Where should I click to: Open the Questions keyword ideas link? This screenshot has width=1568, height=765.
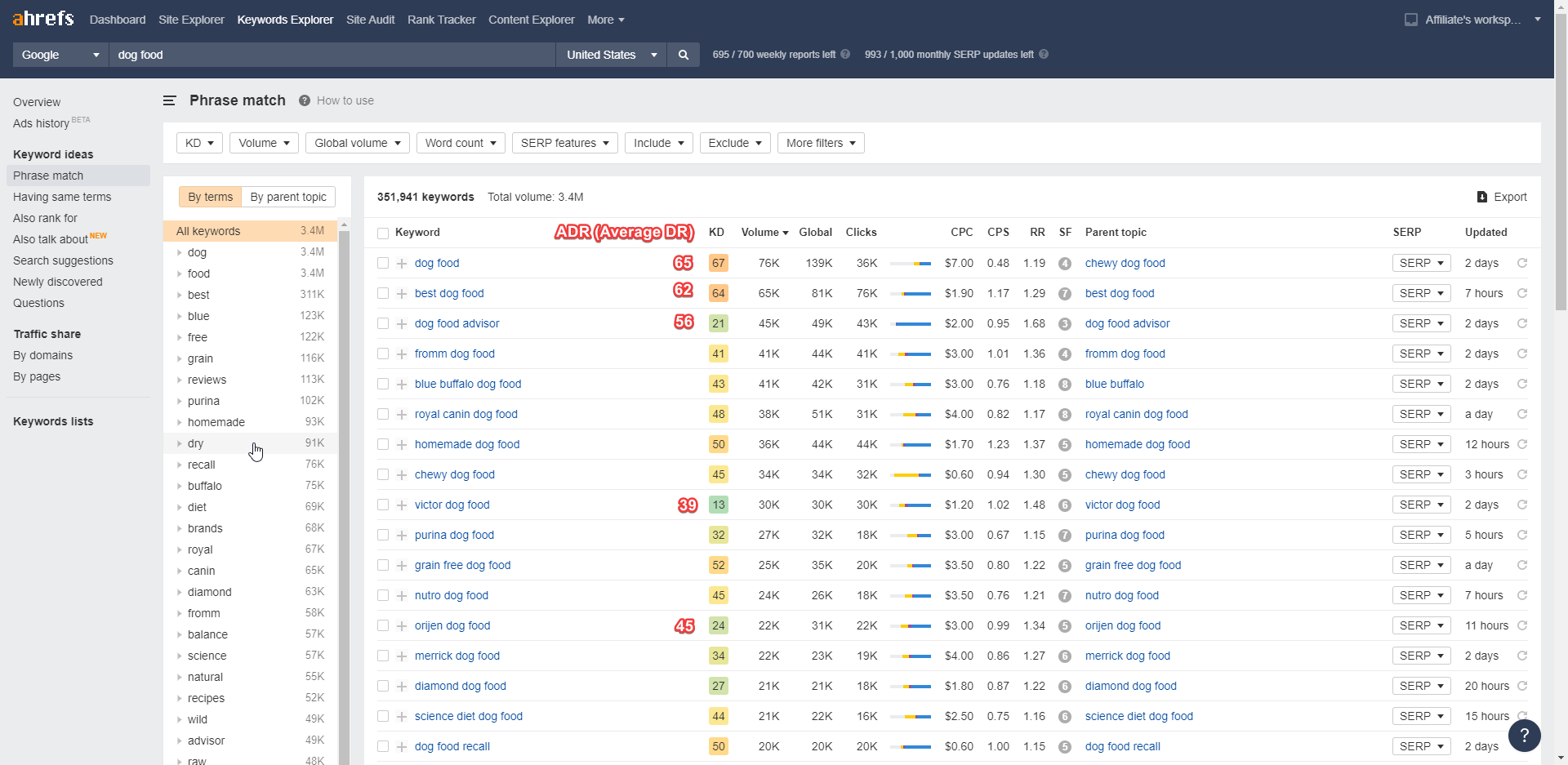(x=38, y=303)
